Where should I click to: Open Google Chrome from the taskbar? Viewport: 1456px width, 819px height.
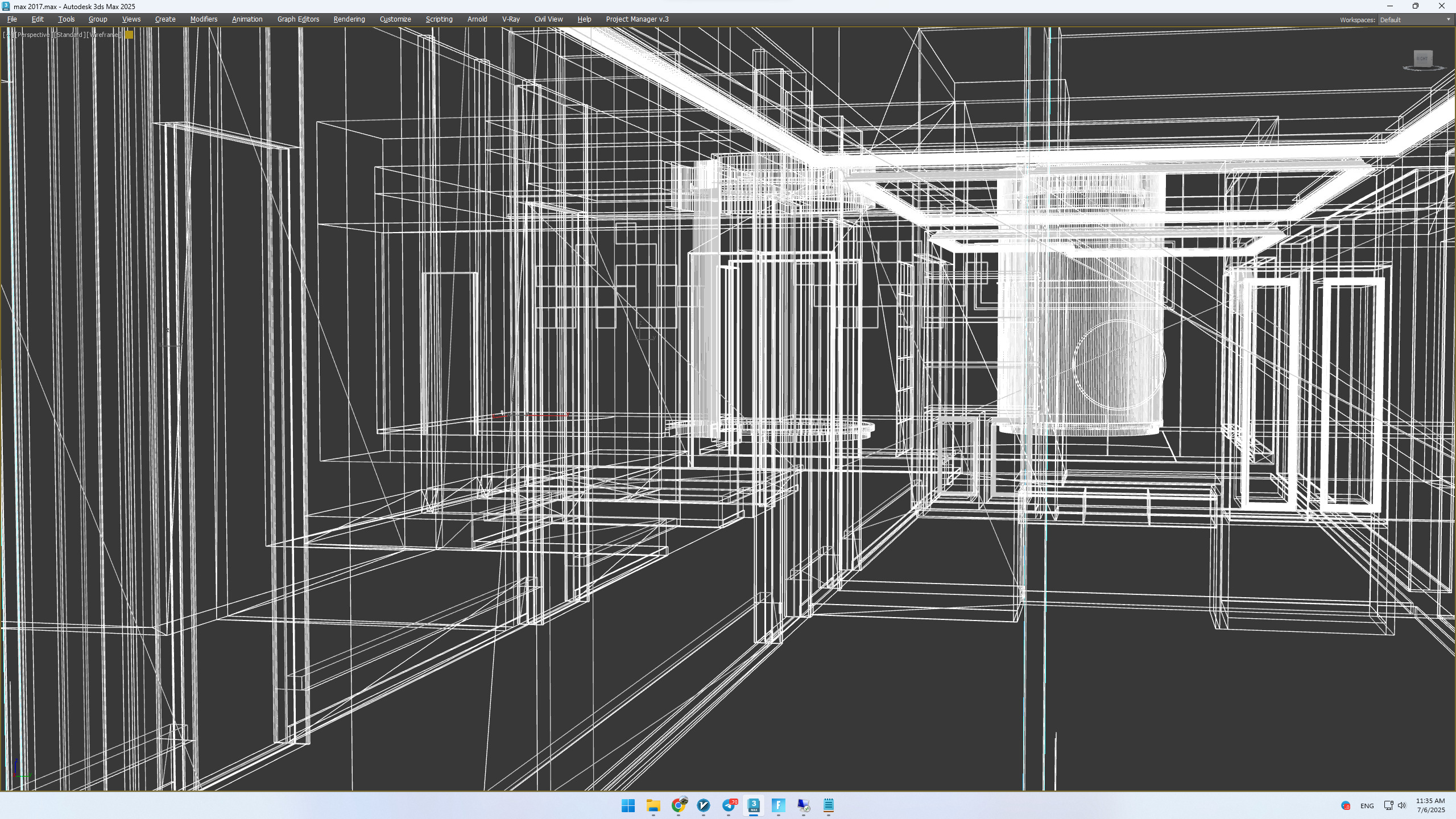[678, 805]
